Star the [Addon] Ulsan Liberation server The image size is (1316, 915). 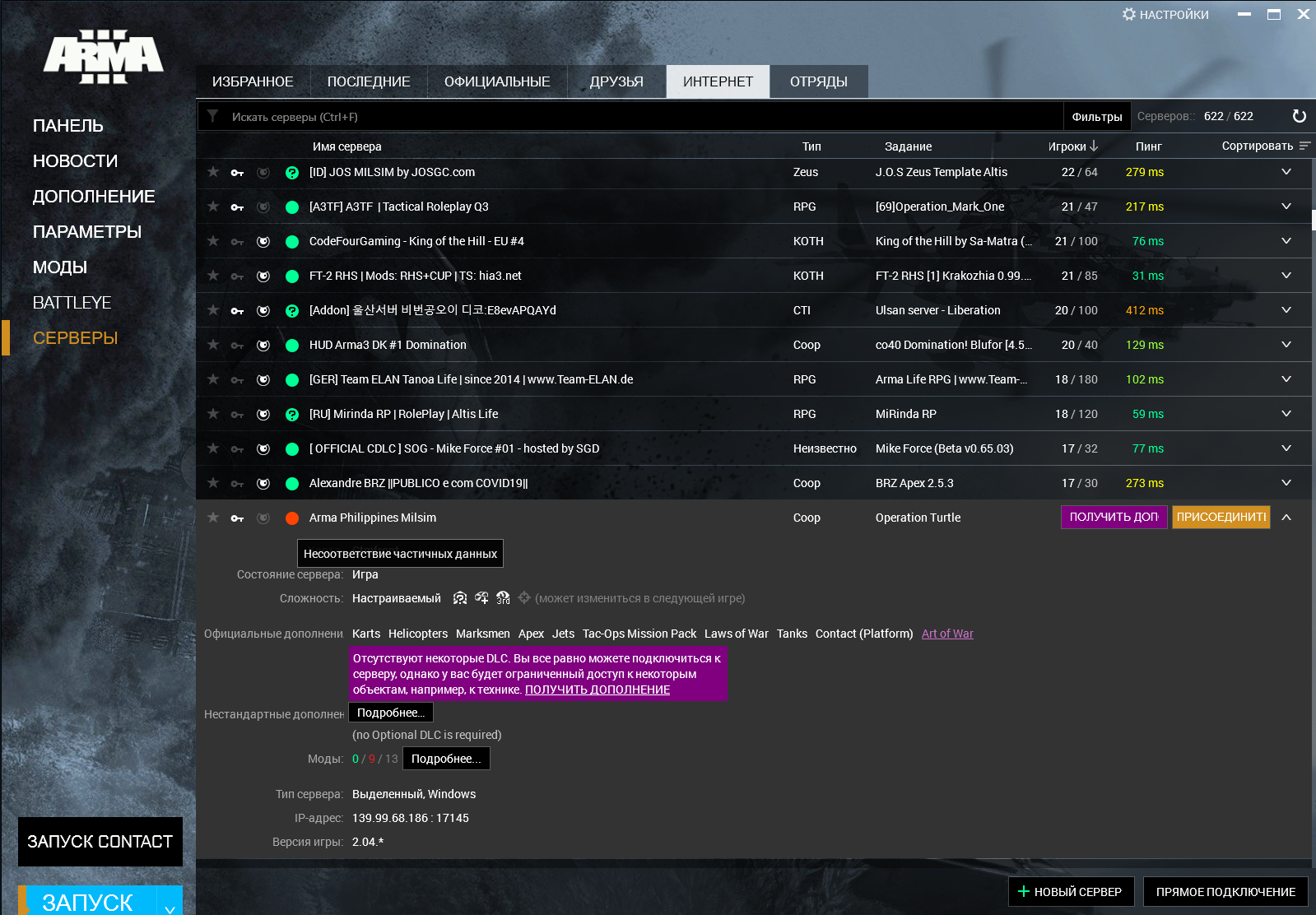[x=213, y=310]
